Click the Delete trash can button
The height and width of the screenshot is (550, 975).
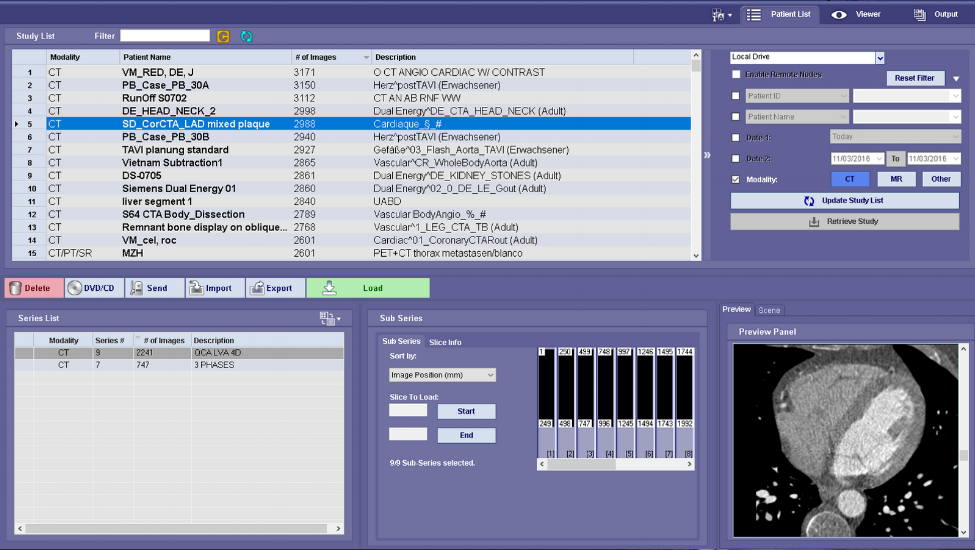click(x=33, y=288)
